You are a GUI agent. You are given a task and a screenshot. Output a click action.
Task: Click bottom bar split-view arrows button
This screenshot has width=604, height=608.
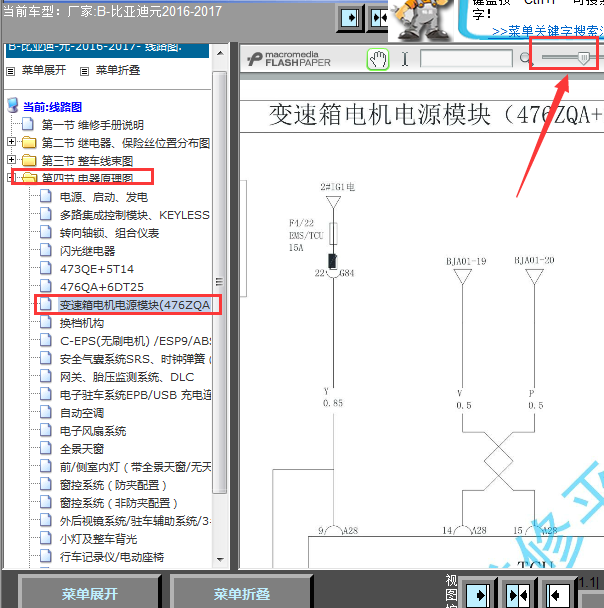518,595
